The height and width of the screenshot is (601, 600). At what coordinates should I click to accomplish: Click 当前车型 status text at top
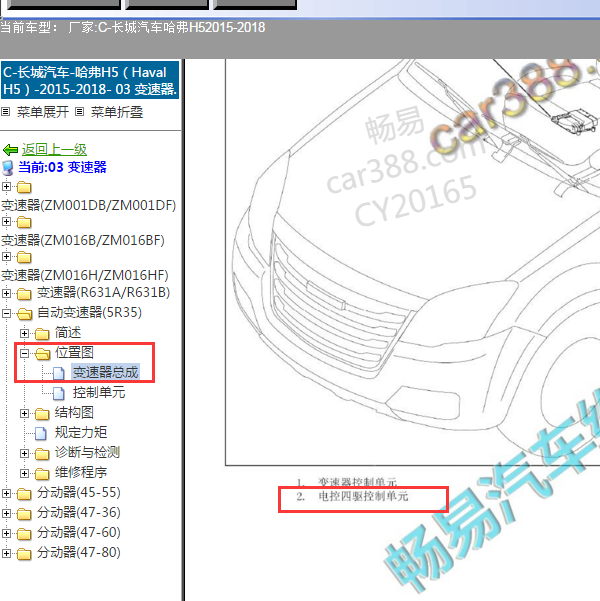pos(133,27)
